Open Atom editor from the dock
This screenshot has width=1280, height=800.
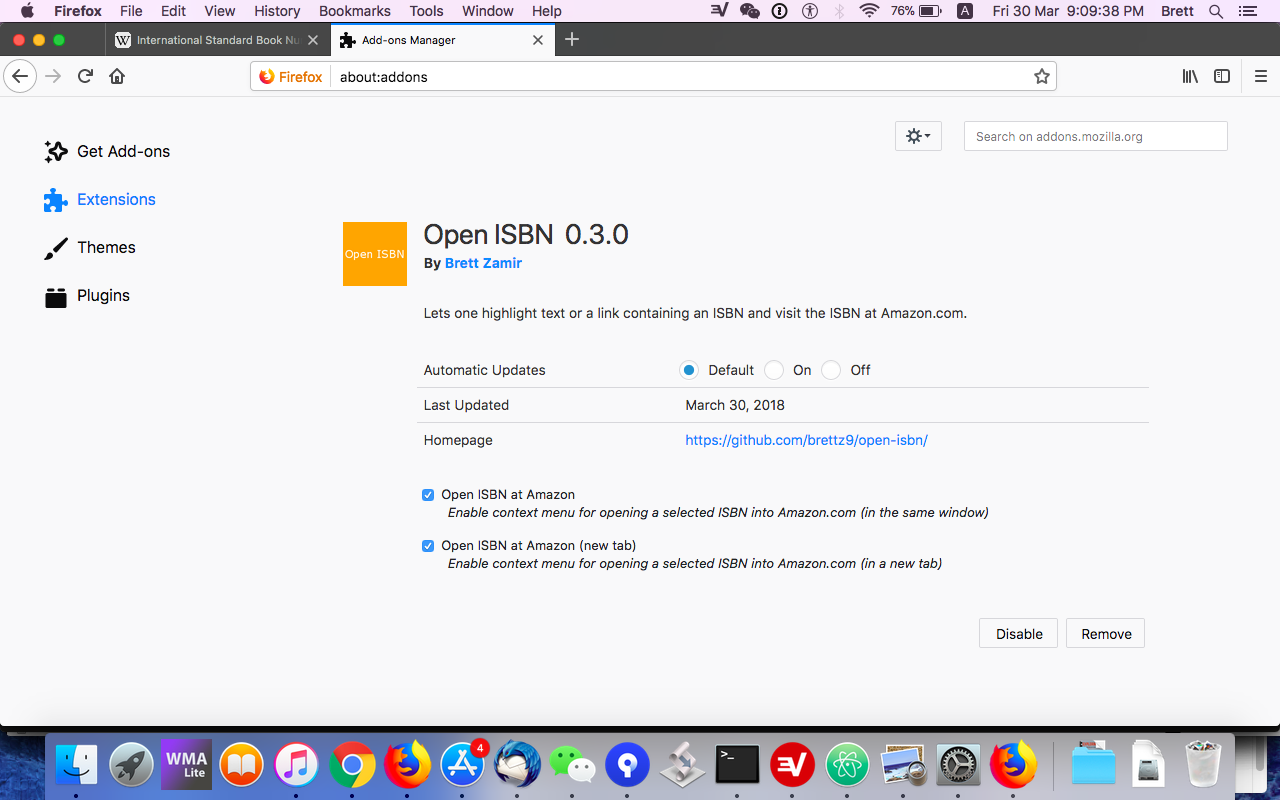848,766
